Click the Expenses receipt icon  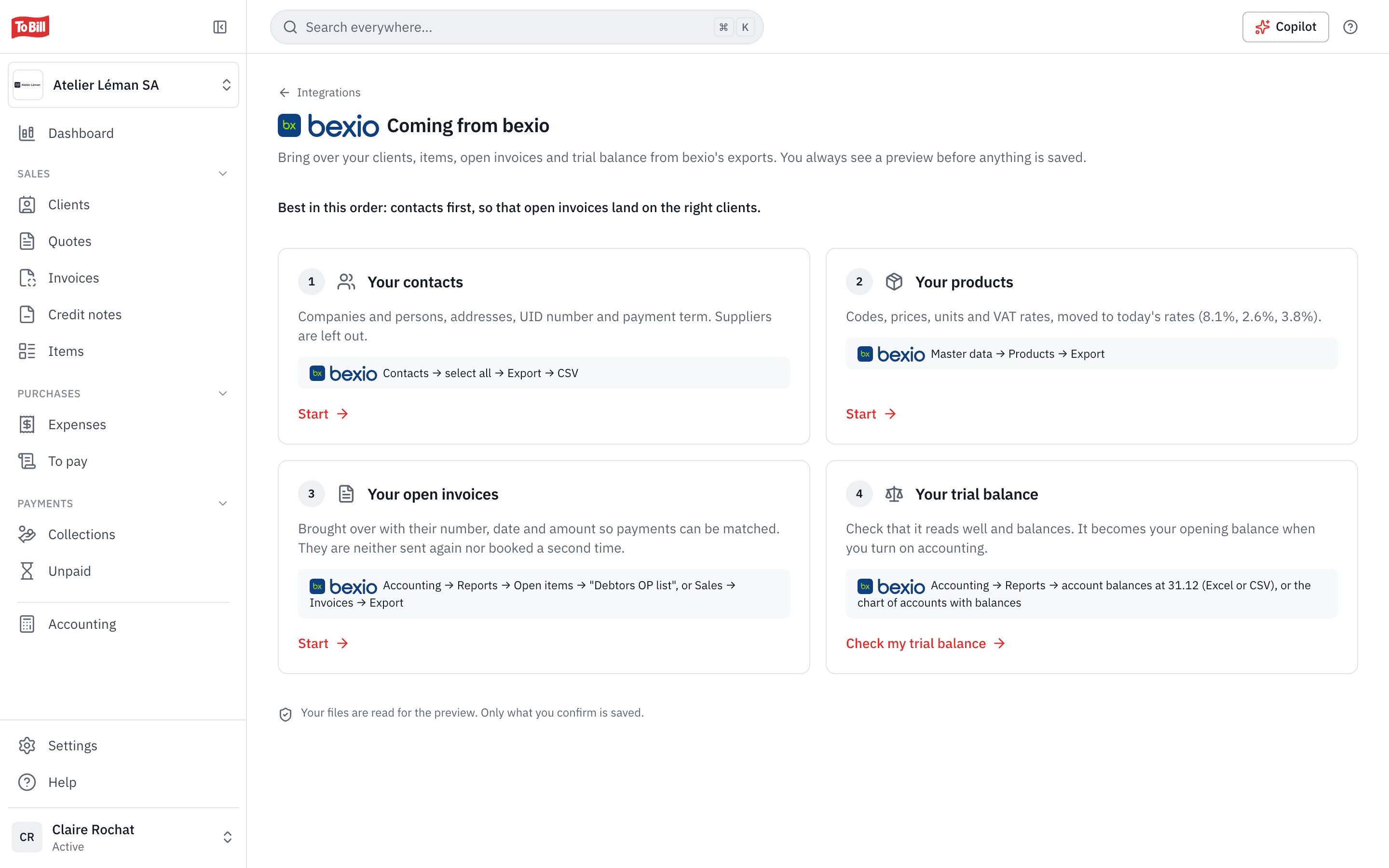click(27, 425)
